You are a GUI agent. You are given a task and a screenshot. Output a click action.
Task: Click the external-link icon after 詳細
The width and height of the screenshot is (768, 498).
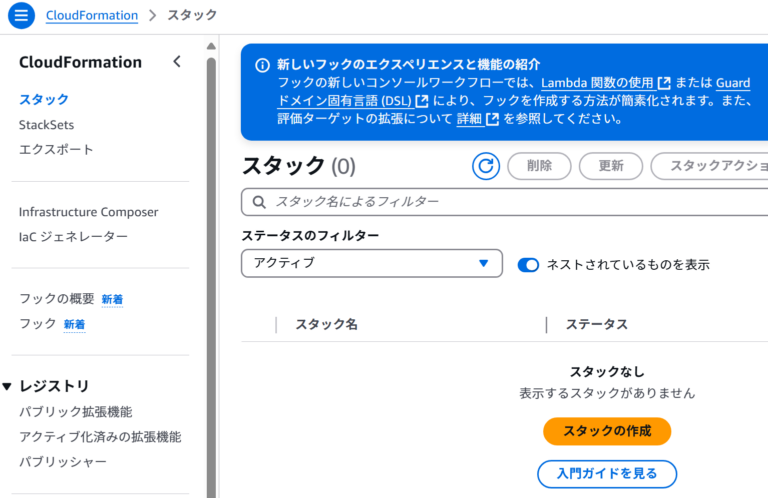pos(492,119)
